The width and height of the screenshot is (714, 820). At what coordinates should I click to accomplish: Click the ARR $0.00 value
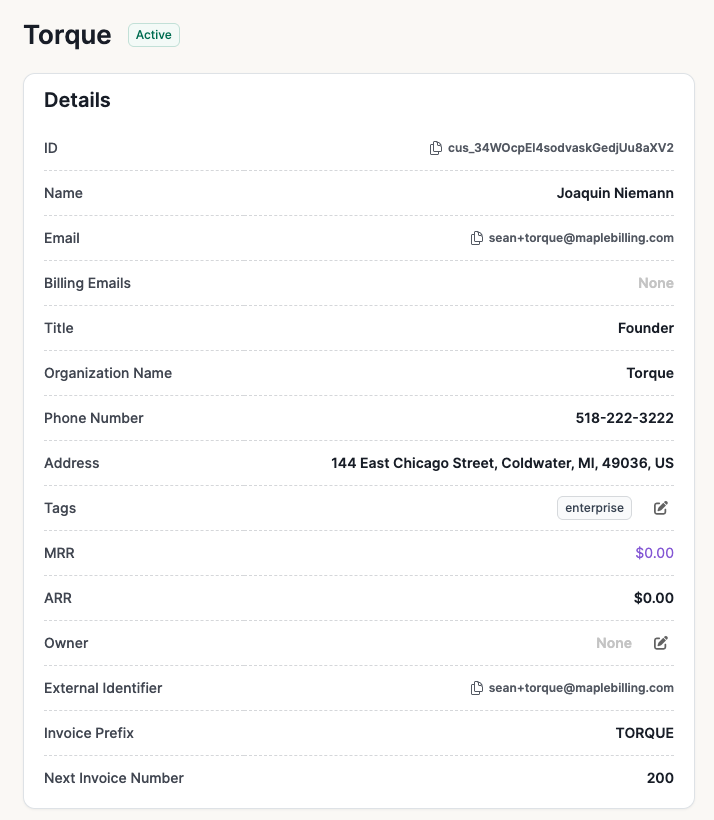click(x=654, y=598)
